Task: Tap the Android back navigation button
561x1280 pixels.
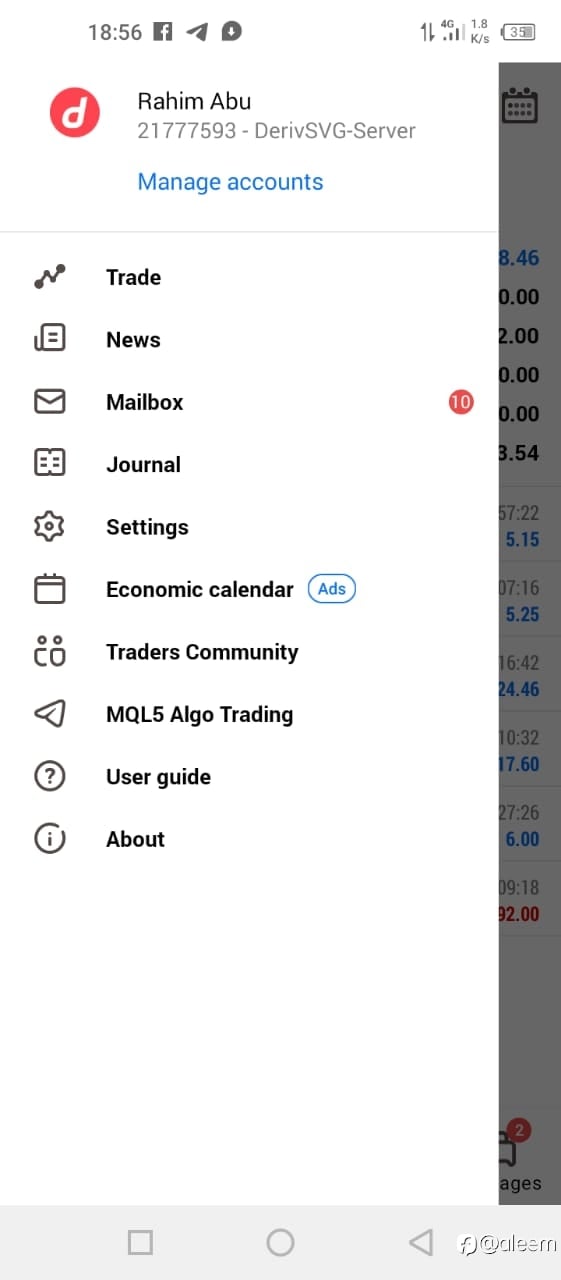Action: click(421, 1242)
